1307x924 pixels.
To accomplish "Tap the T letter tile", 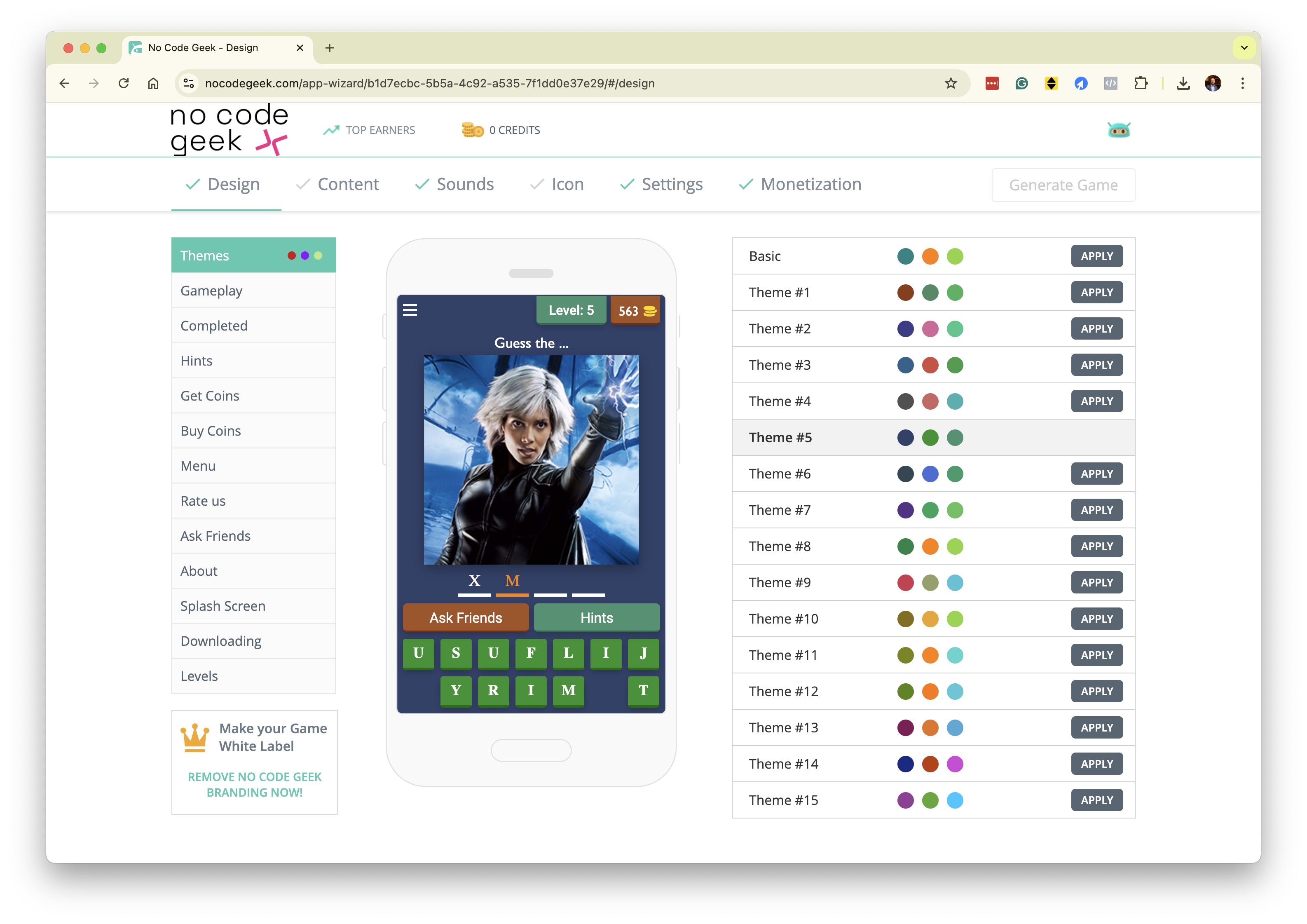I will point(643,691).
